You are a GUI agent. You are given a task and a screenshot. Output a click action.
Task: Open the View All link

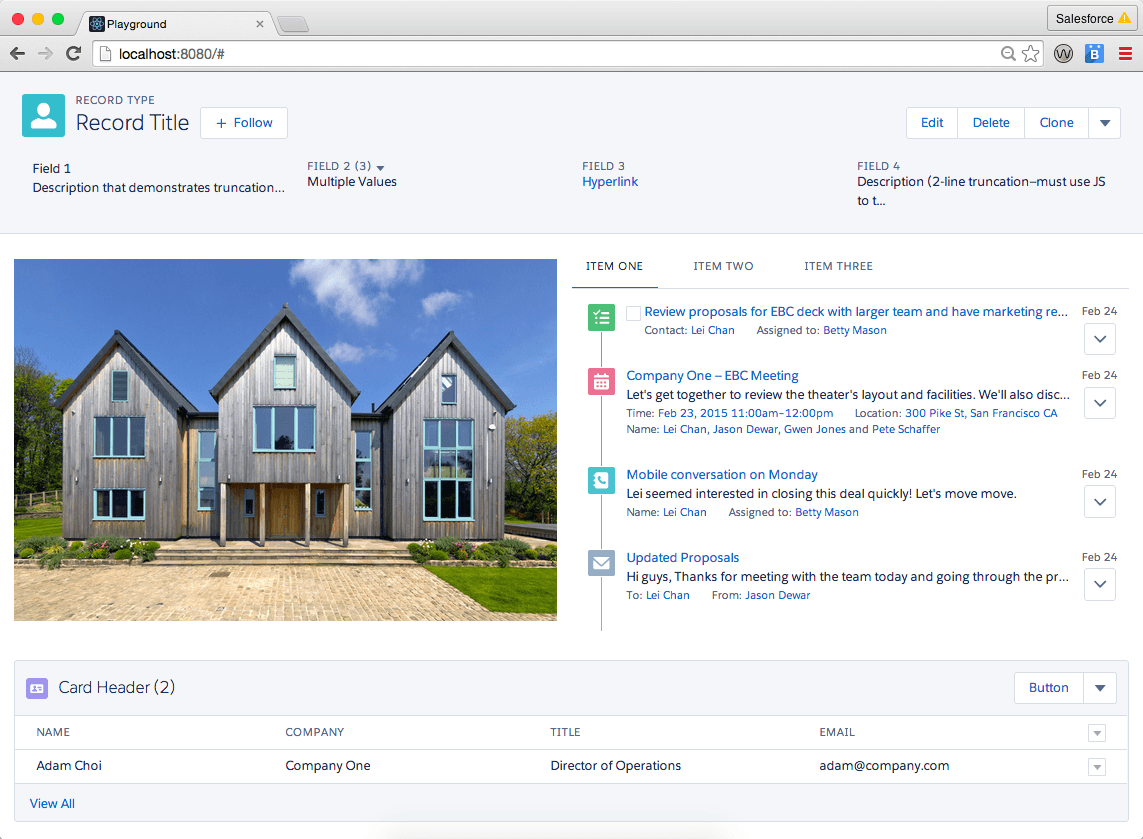pyautogui.click(x=51, y=803)
